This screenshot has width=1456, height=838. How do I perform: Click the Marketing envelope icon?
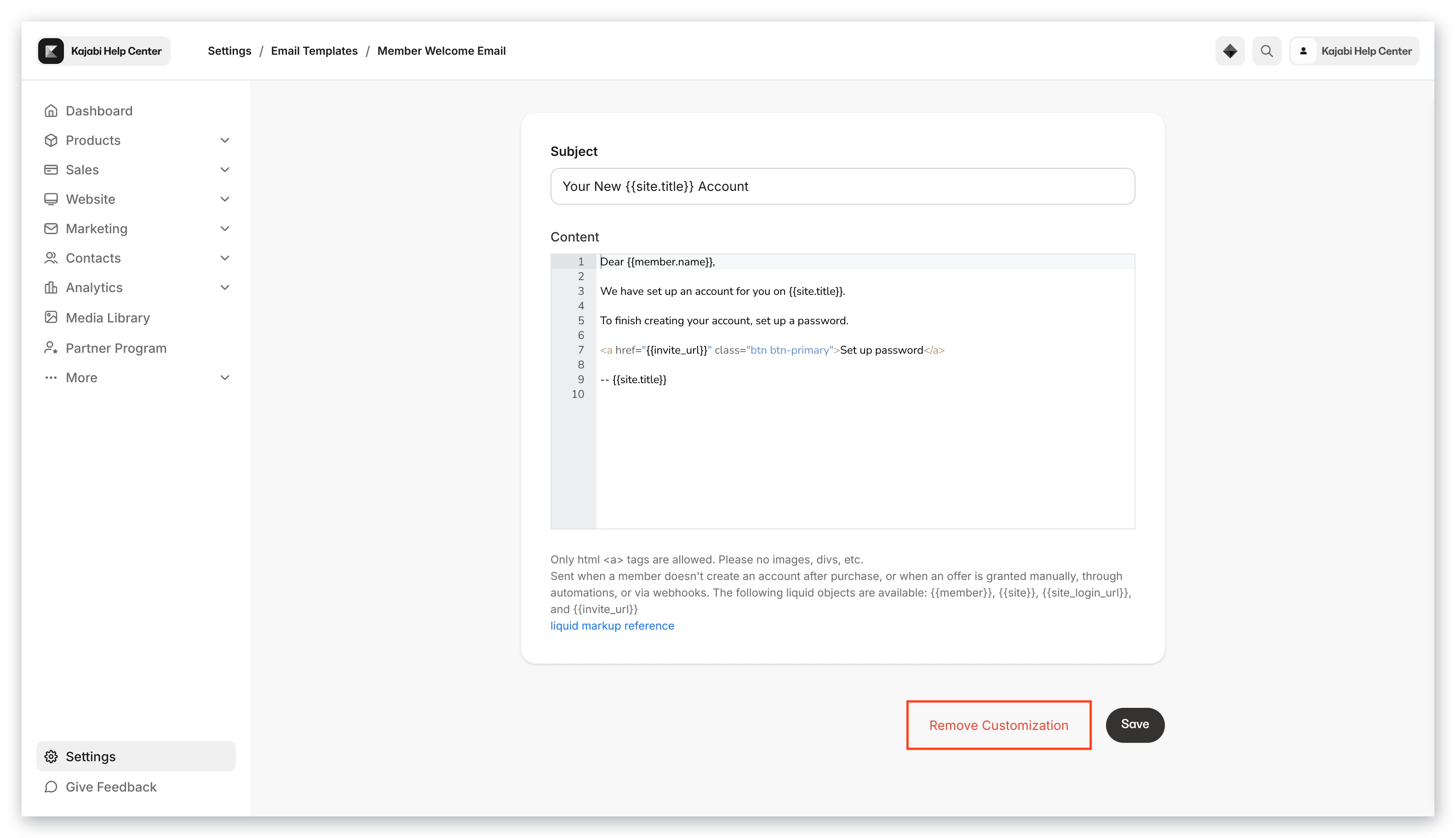51,228
